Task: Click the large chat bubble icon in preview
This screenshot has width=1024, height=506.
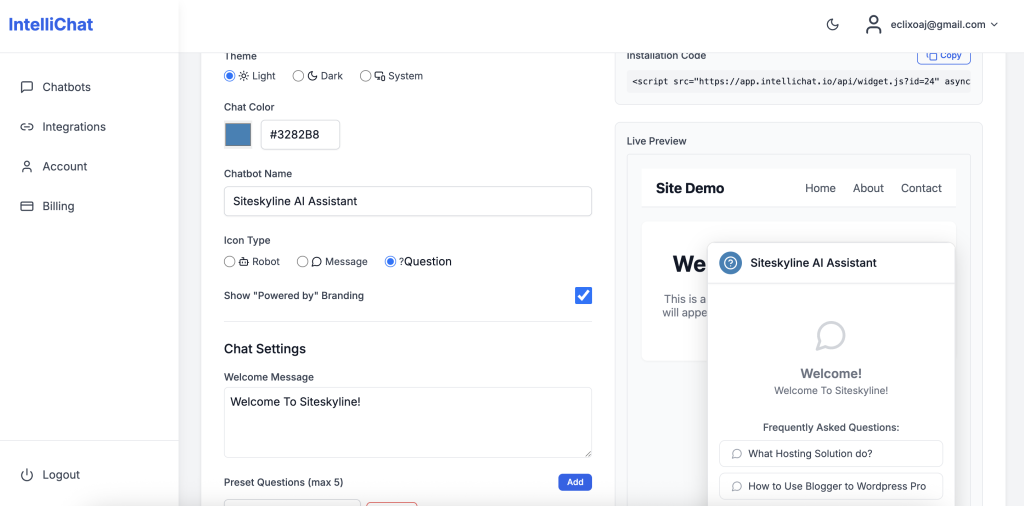Action: pyautogui.click(x=831, y=336)
